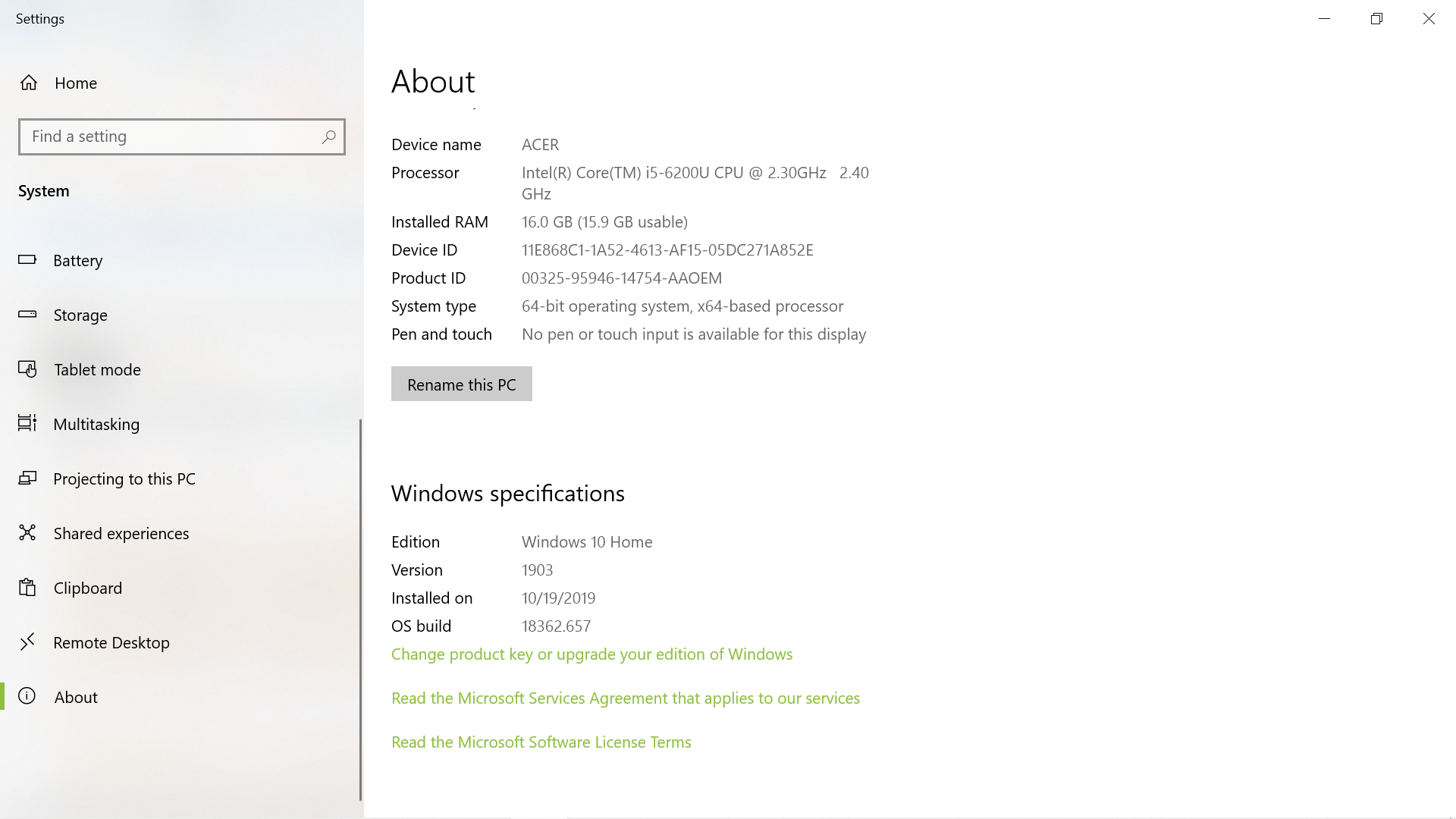This screenshot has width=1456, height=819.
Task: Close the Settings window
Action: coord(1429,18)
